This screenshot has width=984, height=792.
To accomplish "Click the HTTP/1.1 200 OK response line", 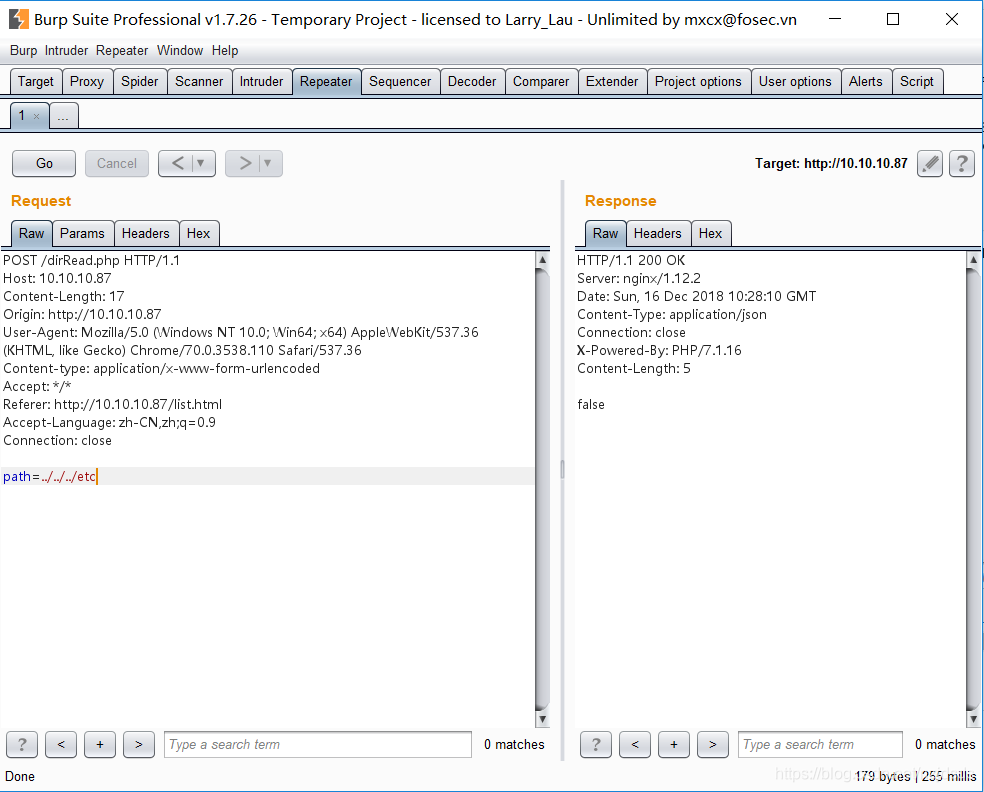I will pyautogui.click(x=631, y=260).
